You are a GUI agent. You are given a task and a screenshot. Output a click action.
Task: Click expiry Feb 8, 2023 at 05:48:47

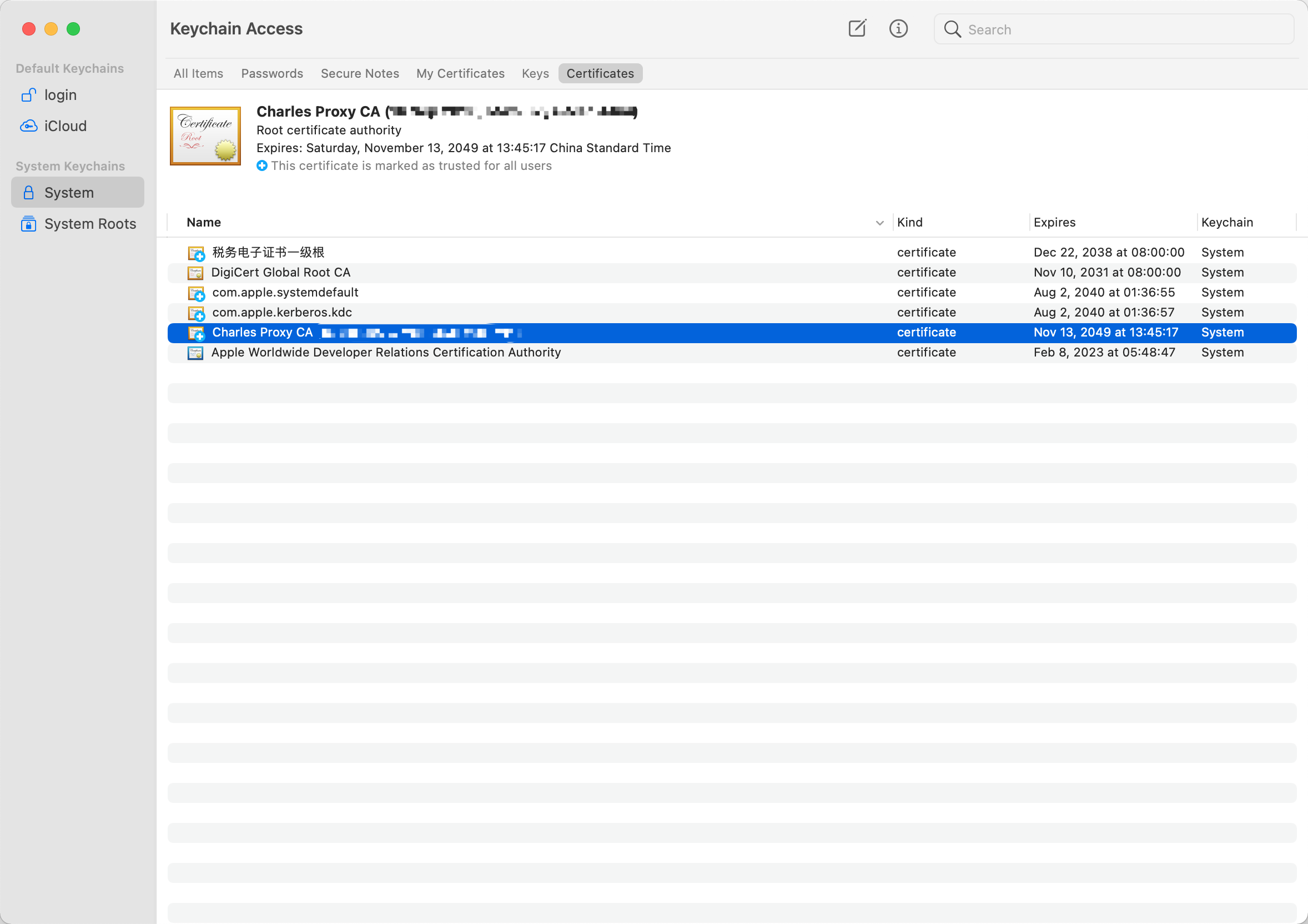pos(1104,352)
